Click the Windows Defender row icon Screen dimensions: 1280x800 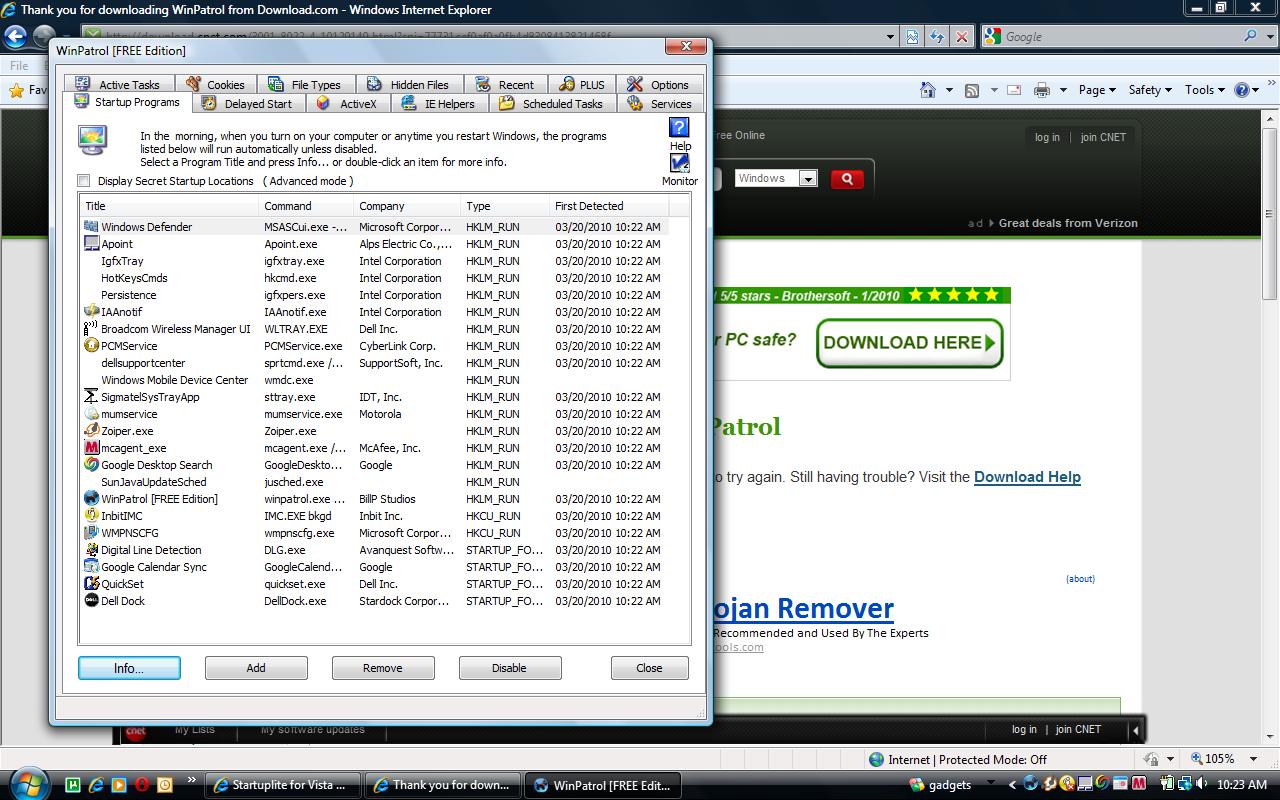pos(92,227)
